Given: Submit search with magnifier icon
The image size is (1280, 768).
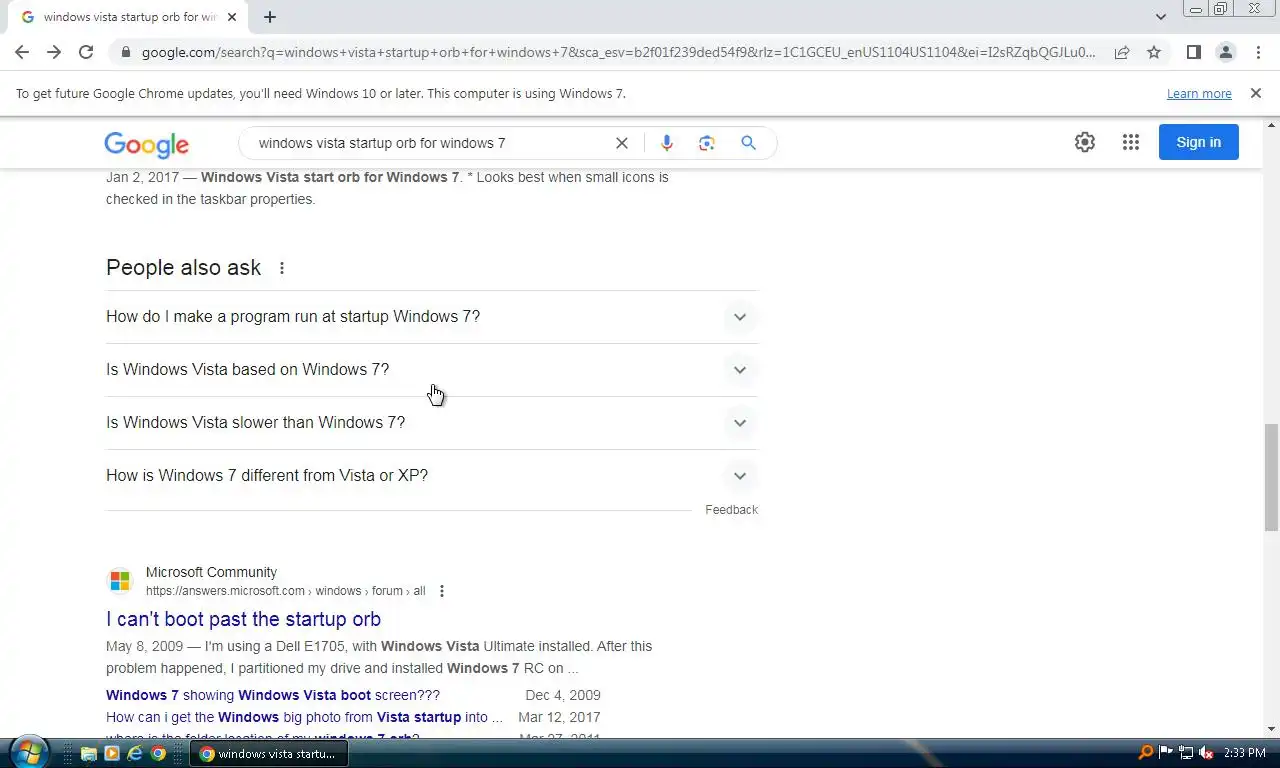Looking at the screenshot, I should tap(748, 143).
